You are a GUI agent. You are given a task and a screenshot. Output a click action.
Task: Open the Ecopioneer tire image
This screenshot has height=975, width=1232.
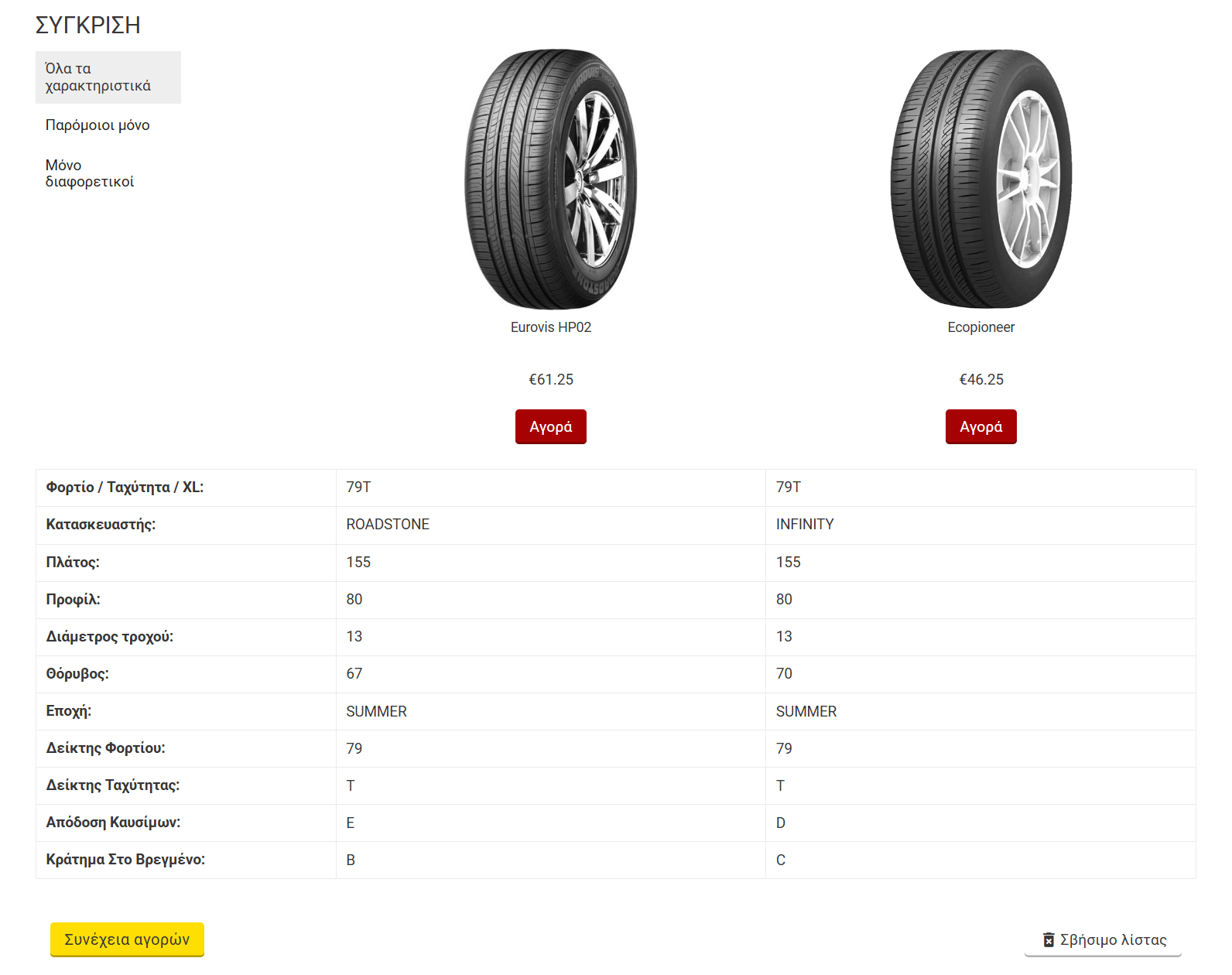[980, 180]
